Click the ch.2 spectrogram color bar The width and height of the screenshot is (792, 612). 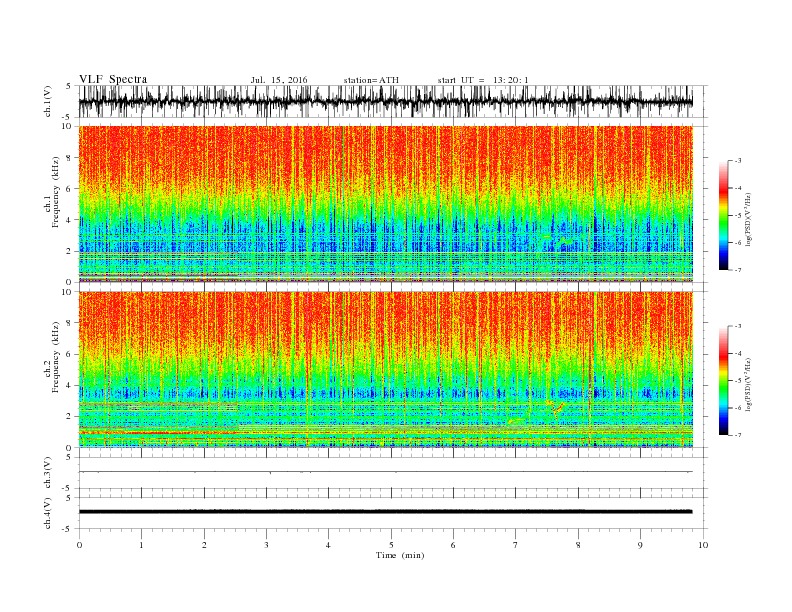pos(723,380)
